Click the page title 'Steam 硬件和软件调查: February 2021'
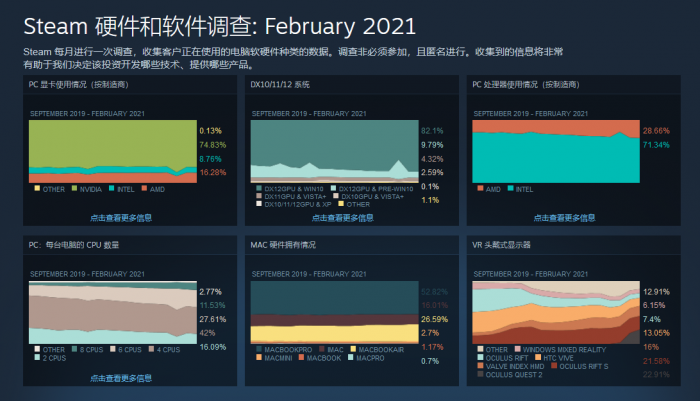The image size is (700, 401). tap(220, 26)
